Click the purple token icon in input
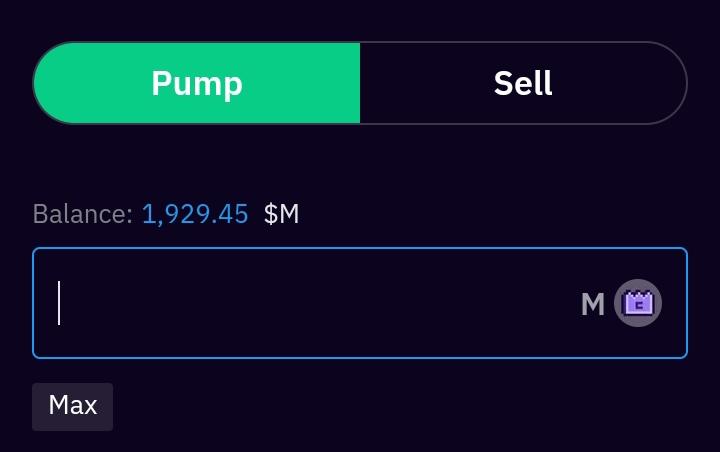Viewport: 720px width, 452px height. point(638,303)
